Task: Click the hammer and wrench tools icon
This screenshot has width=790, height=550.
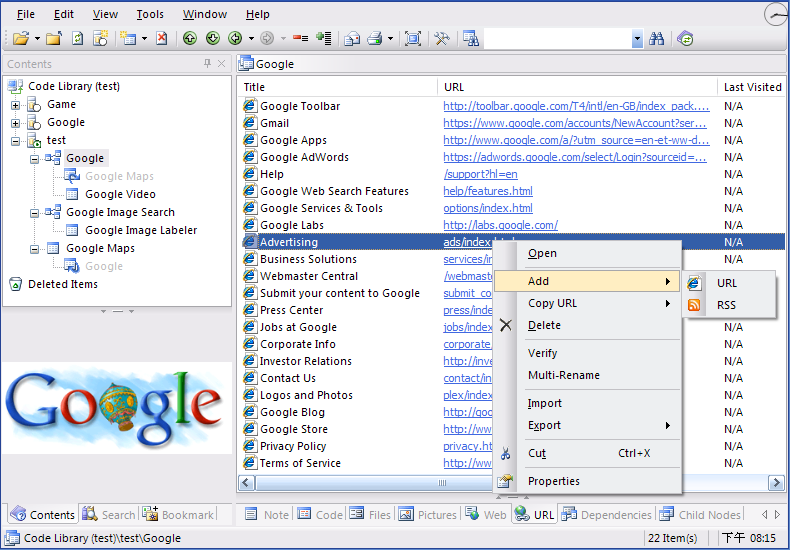Action: [442, 38]
